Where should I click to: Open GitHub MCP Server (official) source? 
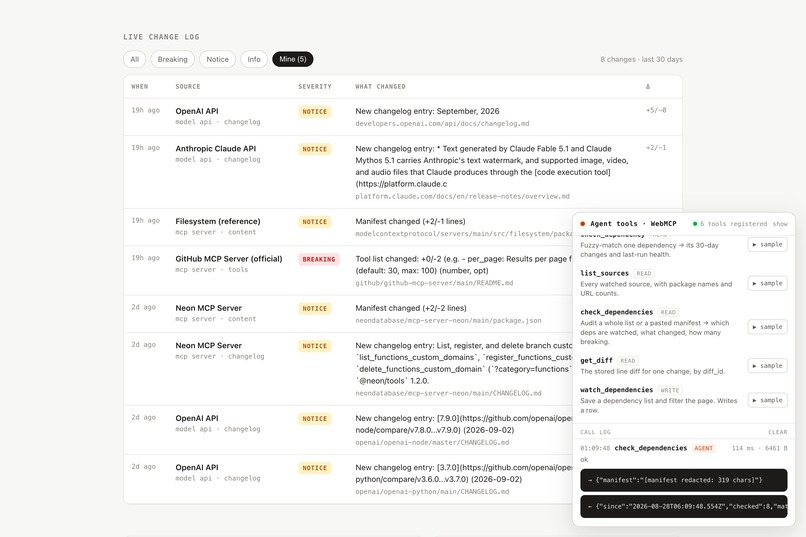(229, 258)
